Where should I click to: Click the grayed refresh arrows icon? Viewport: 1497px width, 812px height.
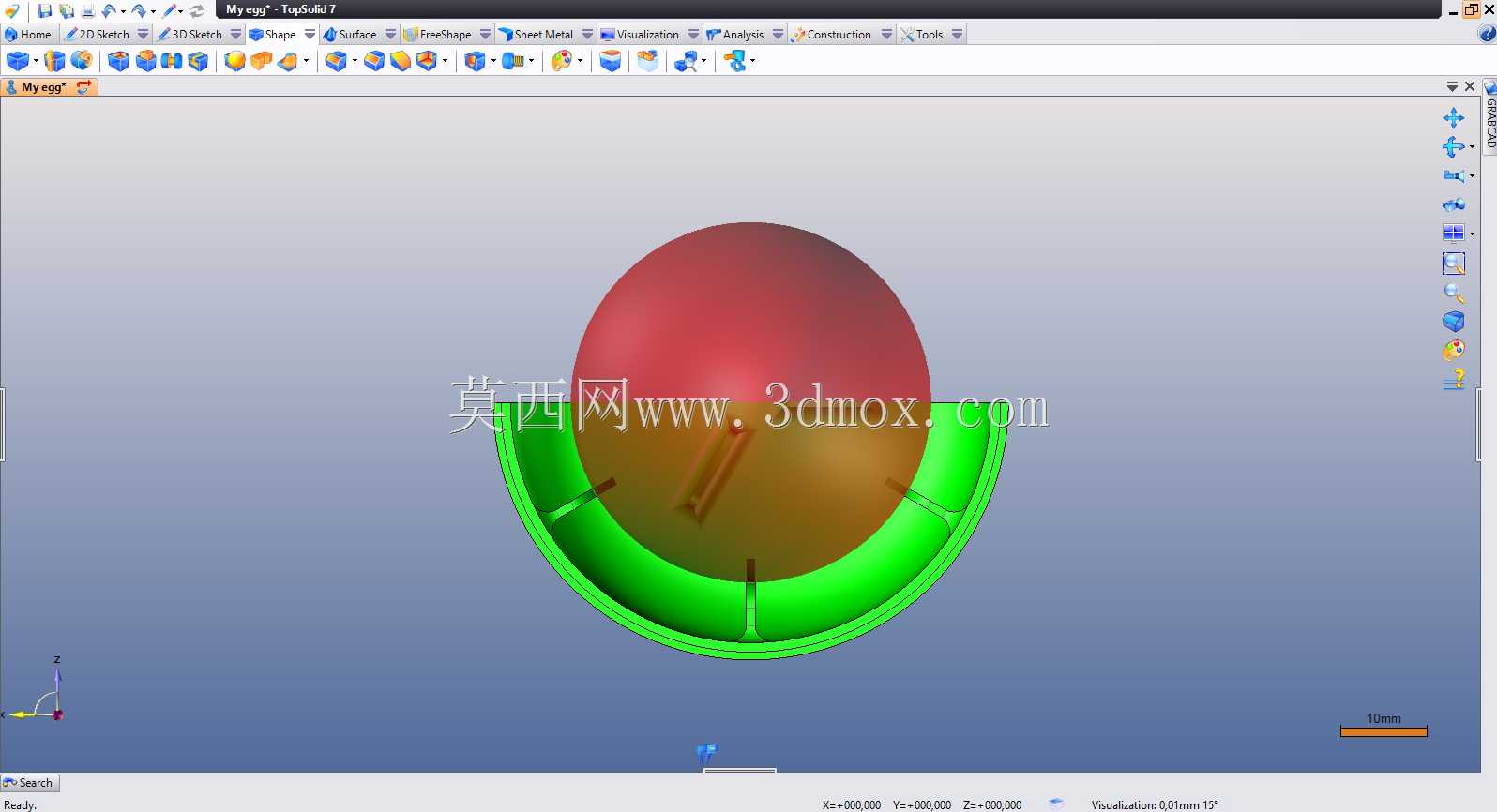[197, 11]
